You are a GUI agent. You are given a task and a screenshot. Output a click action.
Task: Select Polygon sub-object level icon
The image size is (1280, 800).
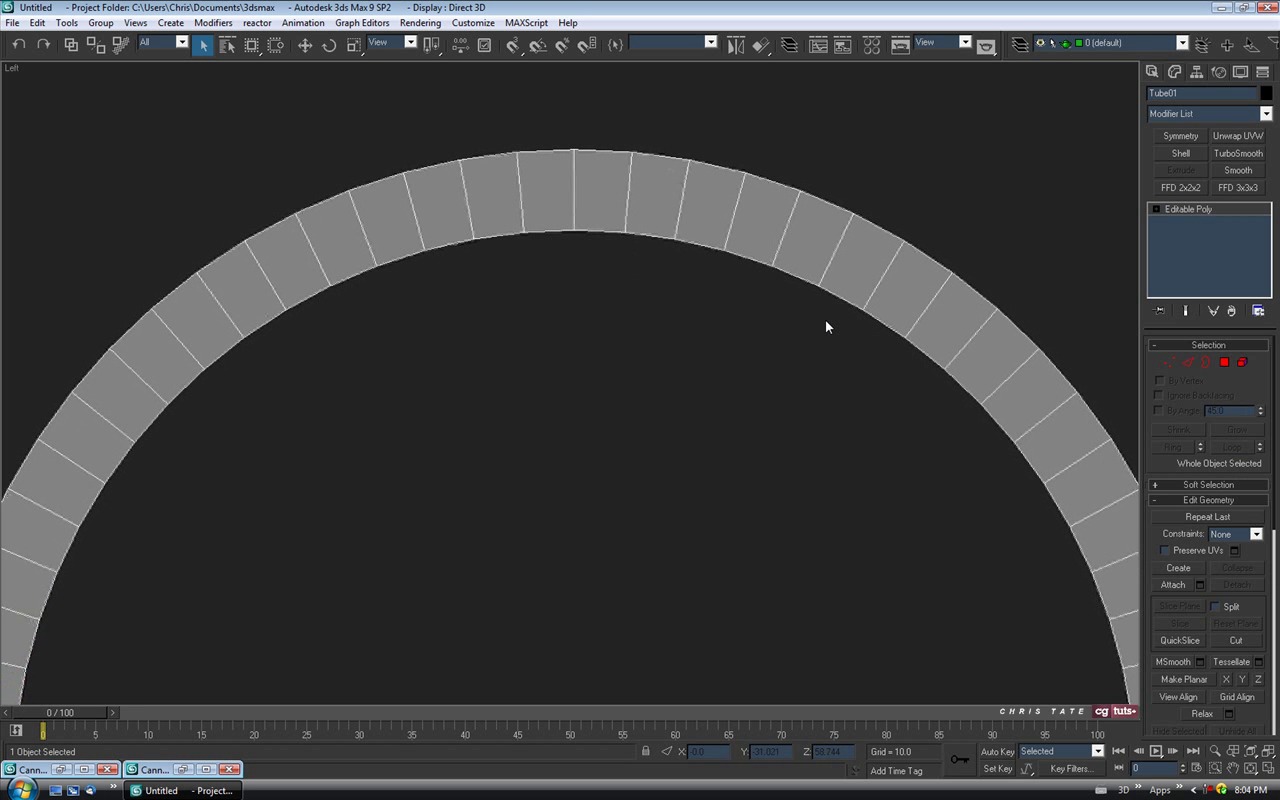coord(1224,362)
